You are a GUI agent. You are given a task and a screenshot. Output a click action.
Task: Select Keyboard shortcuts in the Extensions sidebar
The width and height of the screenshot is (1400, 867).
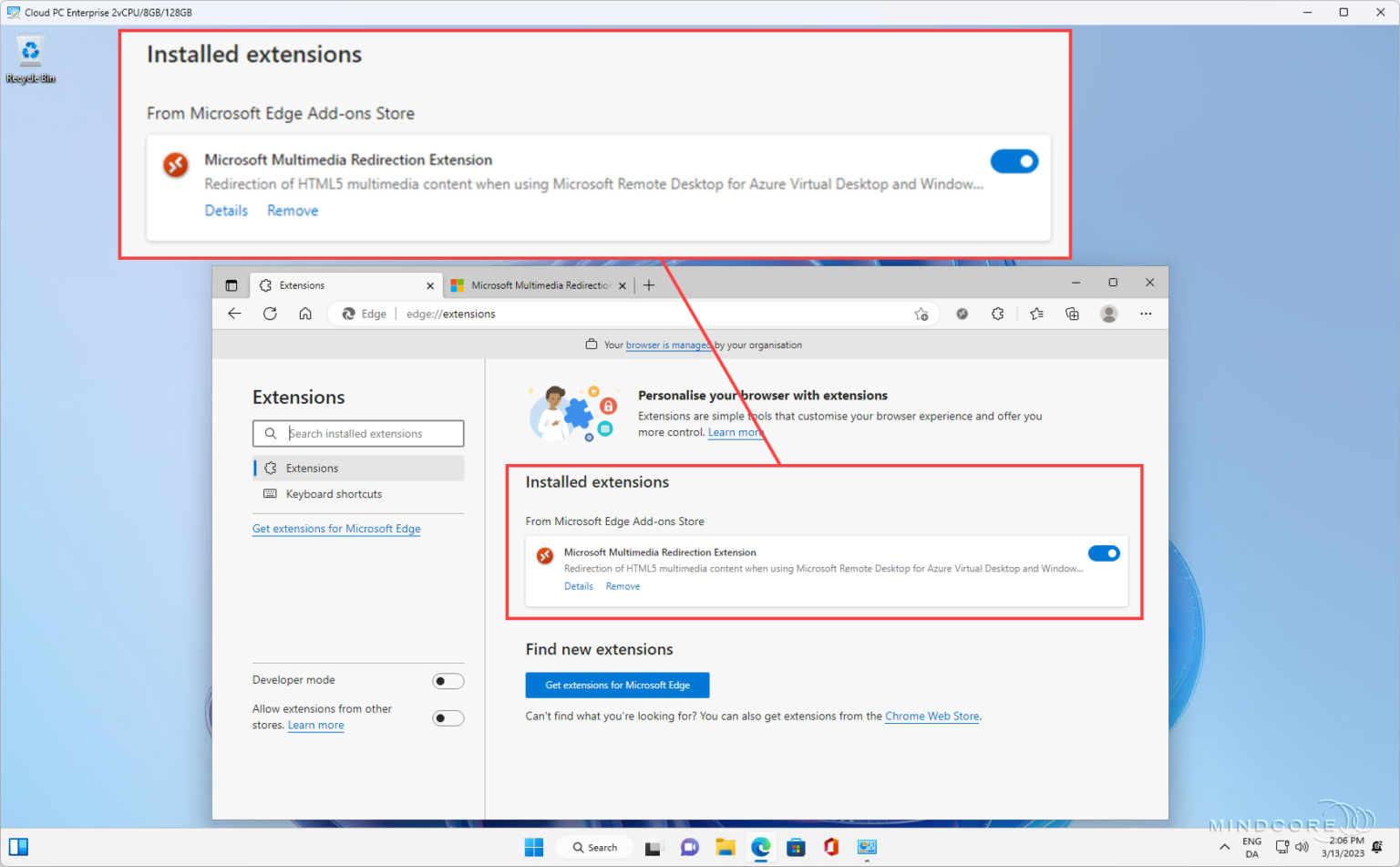[x=333, y=493]
